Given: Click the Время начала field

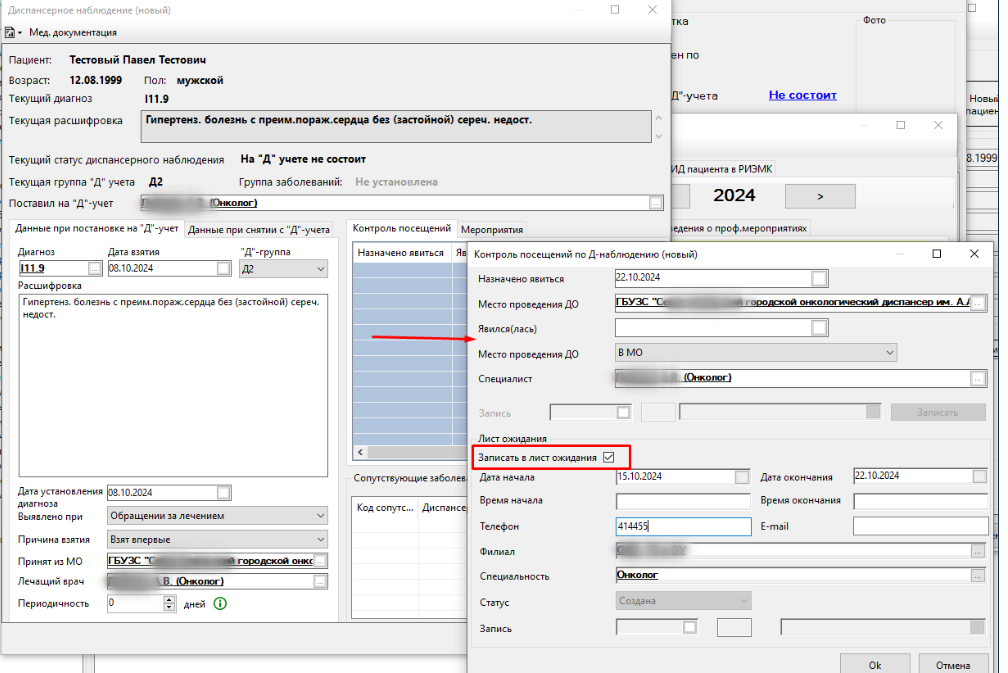Looking at the screenshot, I should coord(683,501).
